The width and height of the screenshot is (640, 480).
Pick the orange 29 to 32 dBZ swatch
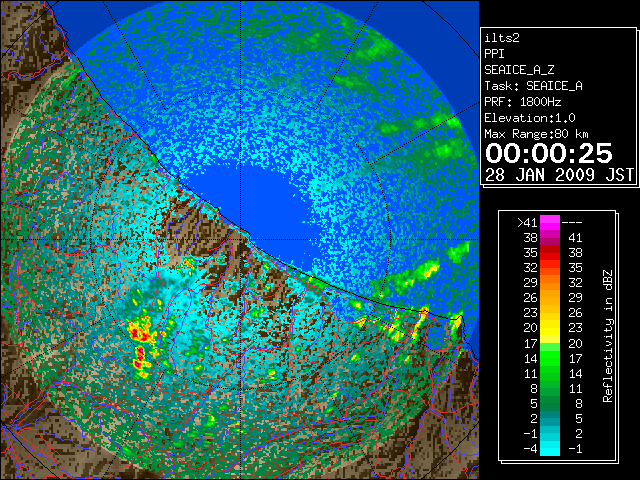(x=550, y=283)
